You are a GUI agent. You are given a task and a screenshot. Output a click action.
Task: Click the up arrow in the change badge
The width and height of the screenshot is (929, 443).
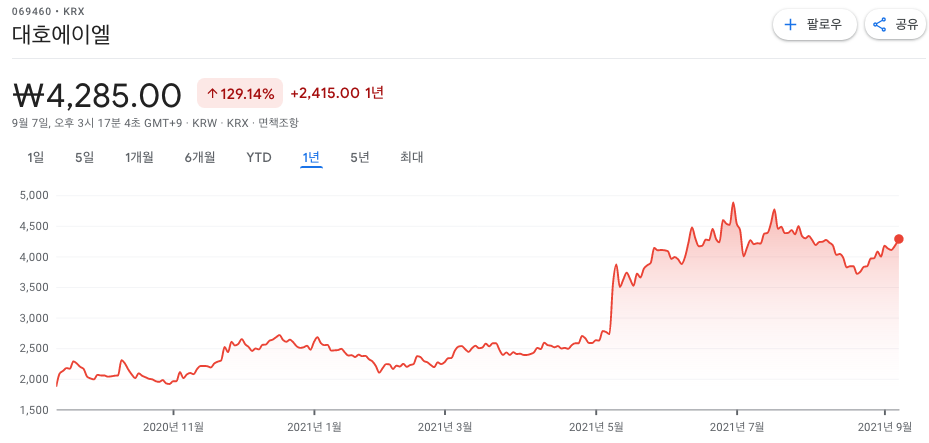pos(212,93)
